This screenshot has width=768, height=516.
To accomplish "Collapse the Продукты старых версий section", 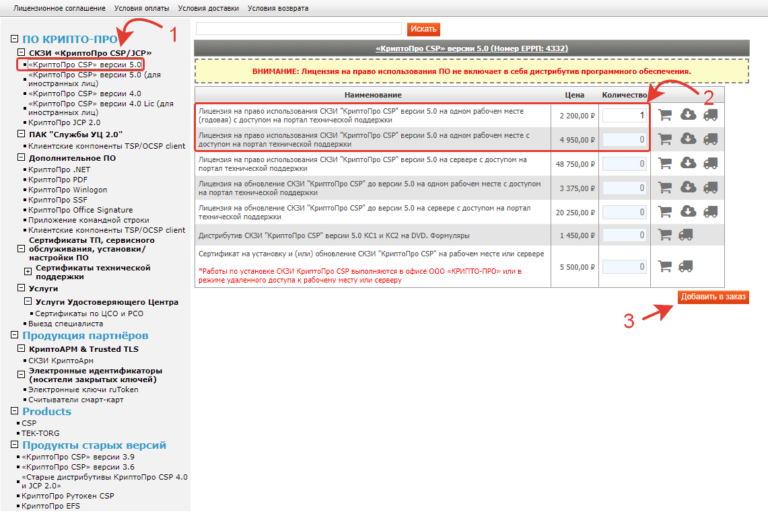I will (x=14, y=445).
